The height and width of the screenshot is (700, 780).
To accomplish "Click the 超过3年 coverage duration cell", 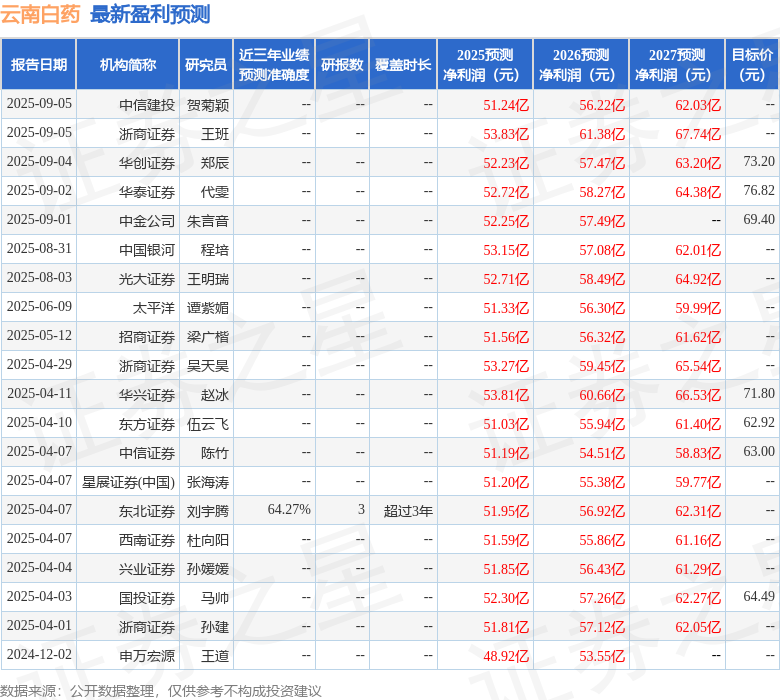I will click(408, 511).
